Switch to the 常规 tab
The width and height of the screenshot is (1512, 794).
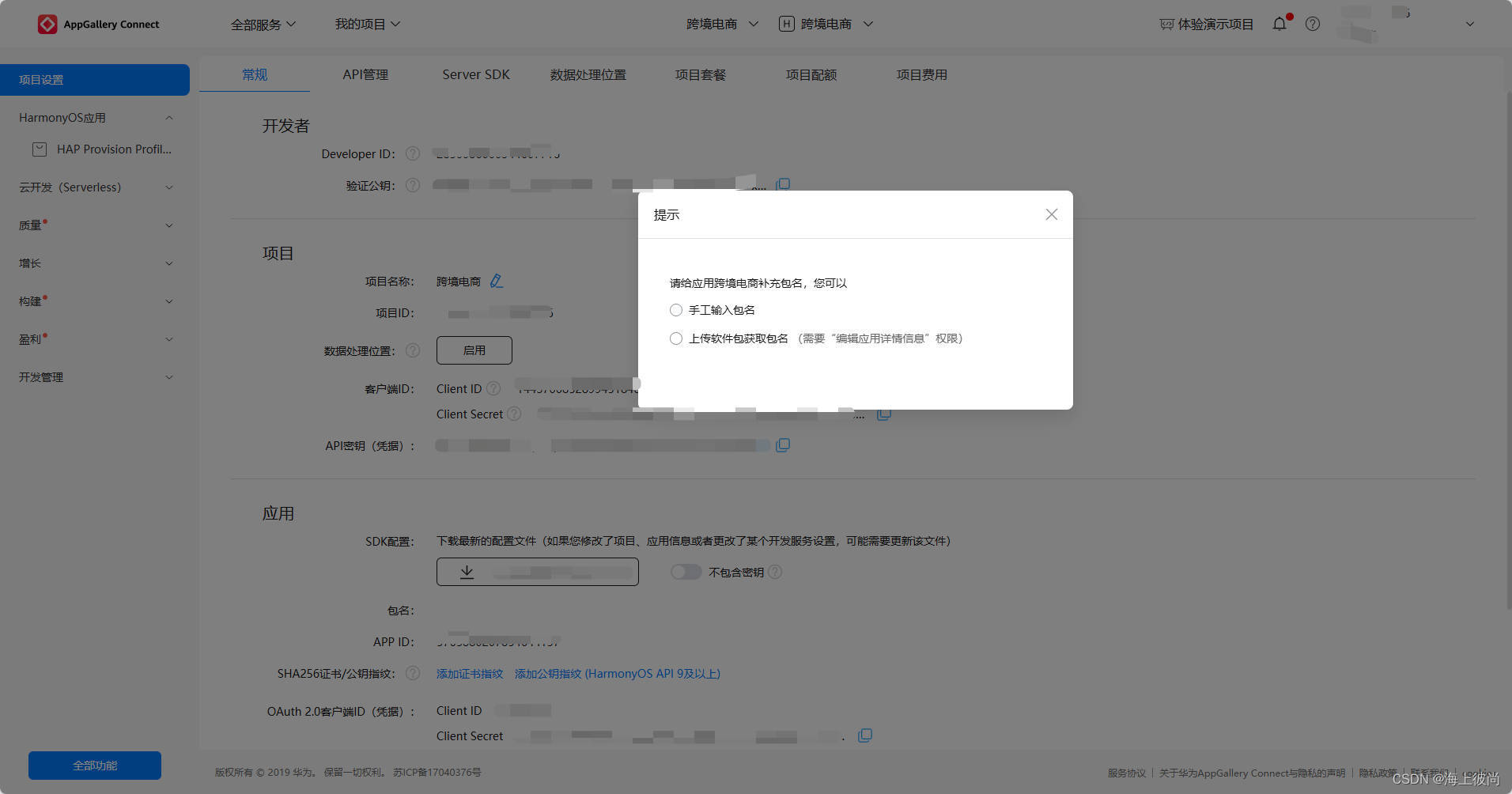click(x=255, y=74)
